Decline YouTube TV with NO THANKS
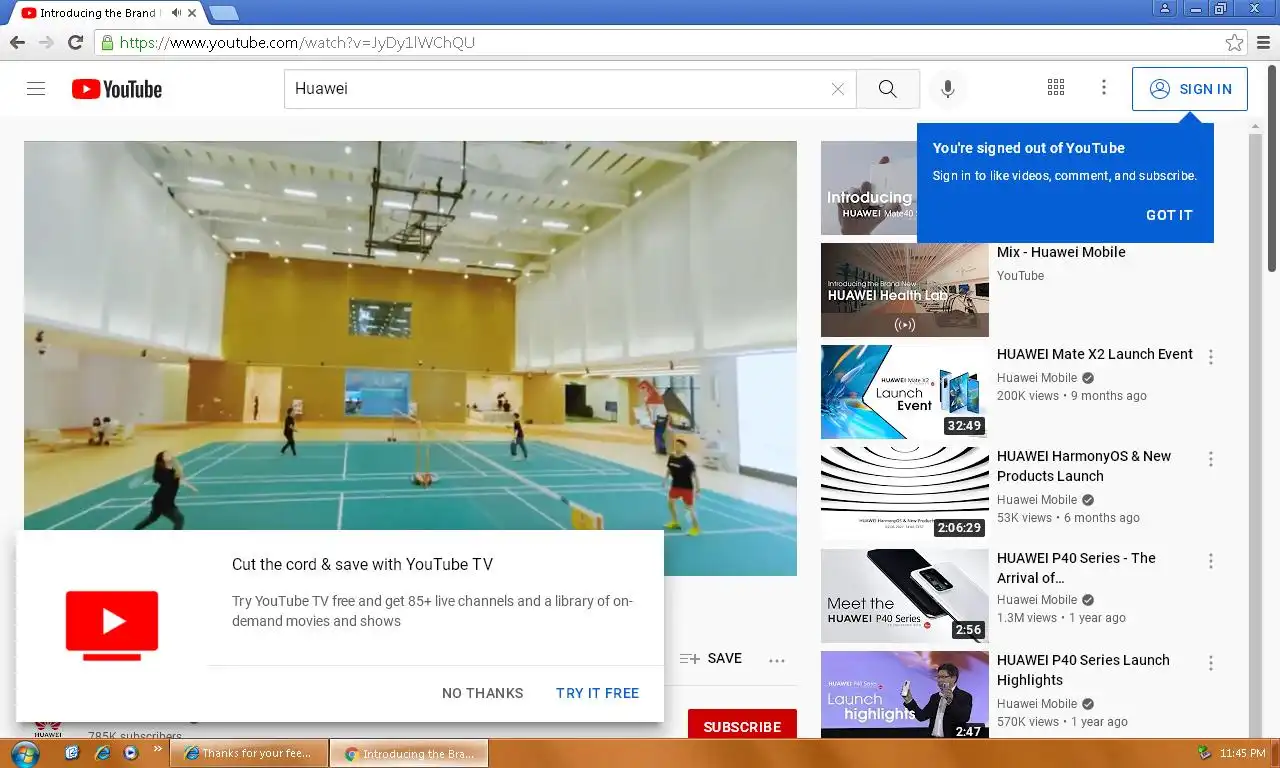1280x768 pixels. (x=483, y=693)
